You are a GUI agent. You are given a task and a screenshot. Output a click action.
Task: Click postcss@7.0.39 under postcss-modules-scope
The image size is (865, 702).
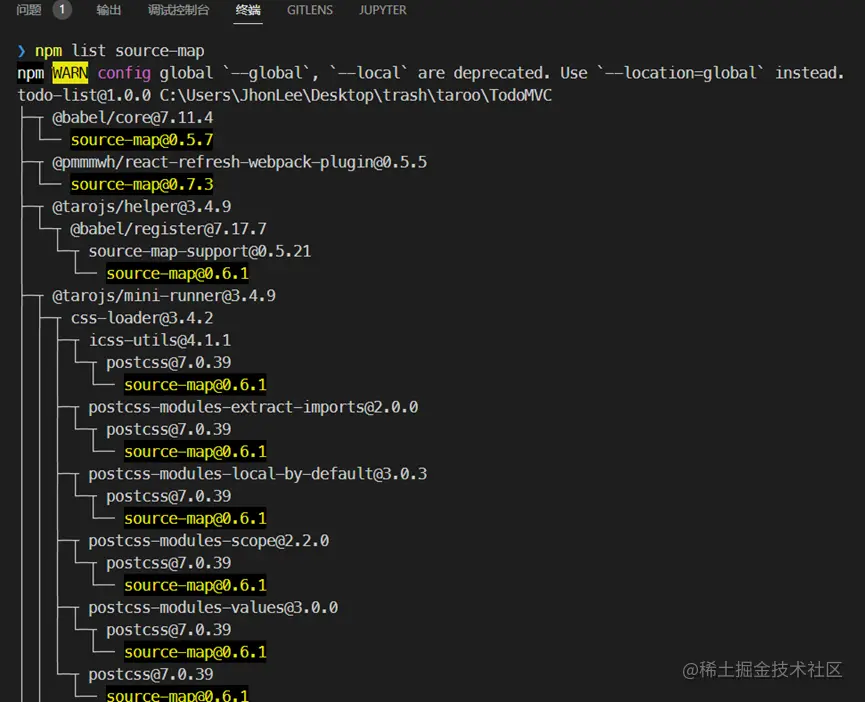168,563
